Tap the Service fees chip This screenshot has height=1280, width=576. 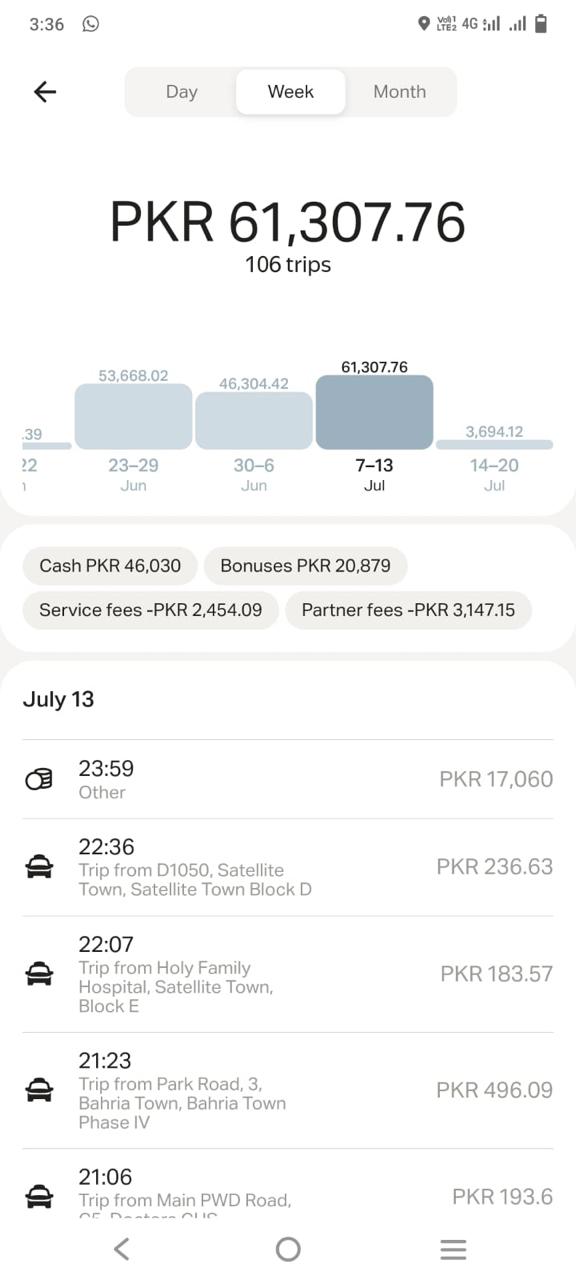pos(151,610)
